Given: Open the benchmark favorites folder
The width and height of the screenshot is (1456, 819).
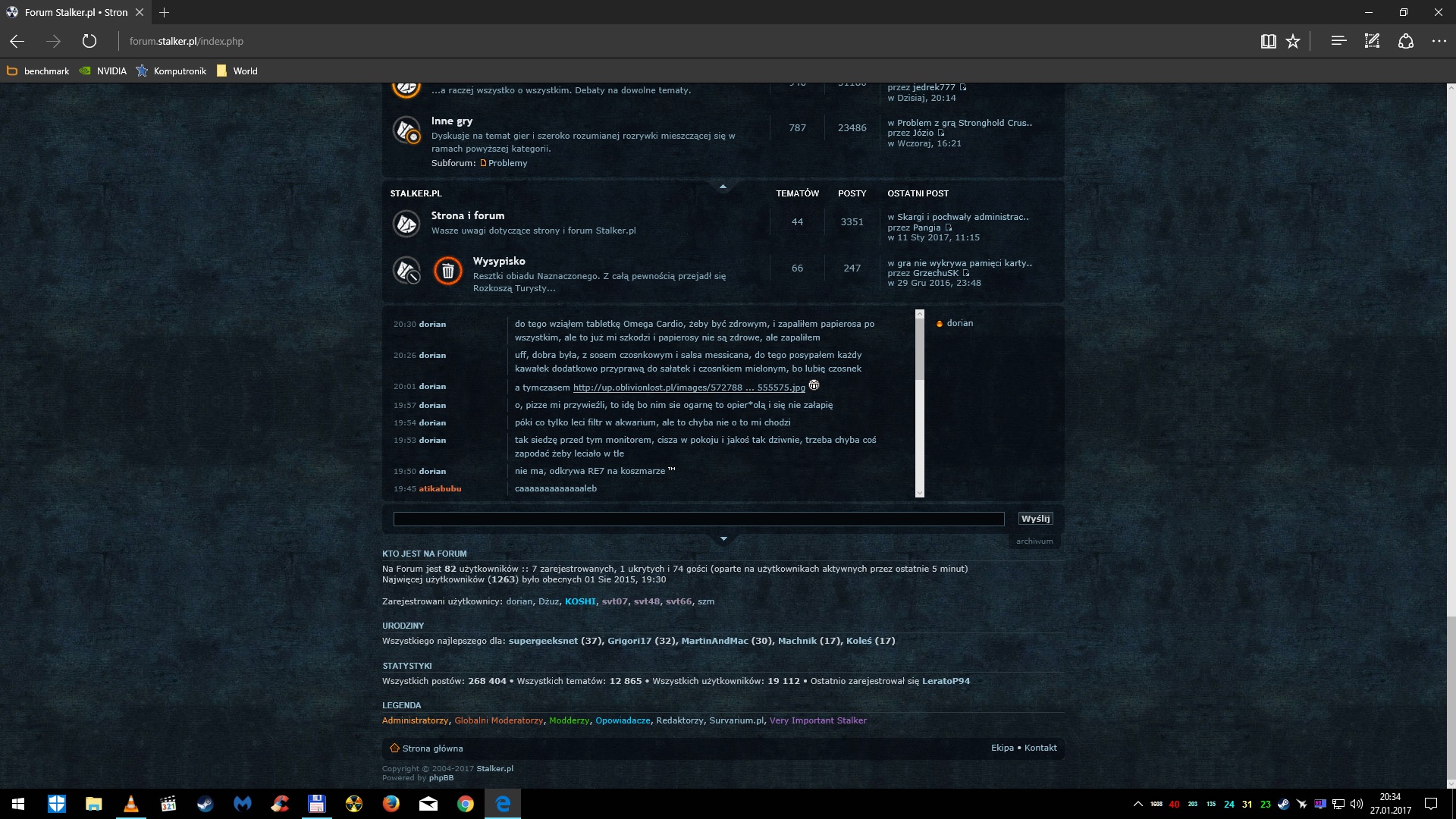Looking at the screenshot, I should (x=38, y=71).
